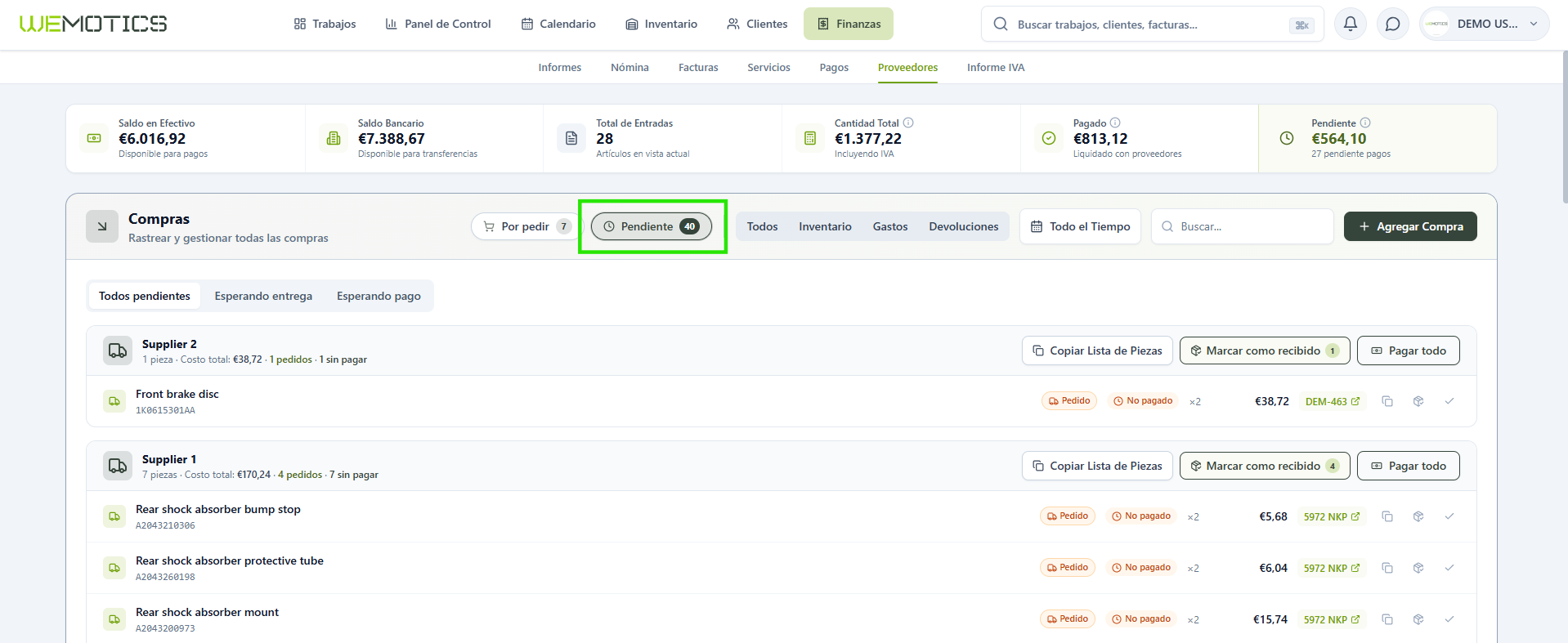Pay all for Supplier 2

(1409, 351)
